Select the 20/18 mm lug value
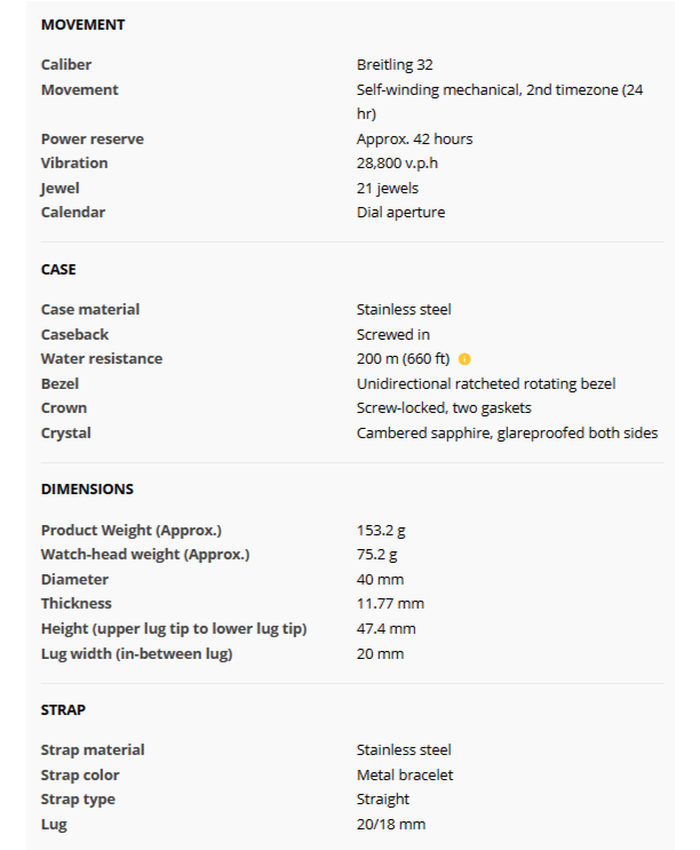 click(x=390, y=824)
